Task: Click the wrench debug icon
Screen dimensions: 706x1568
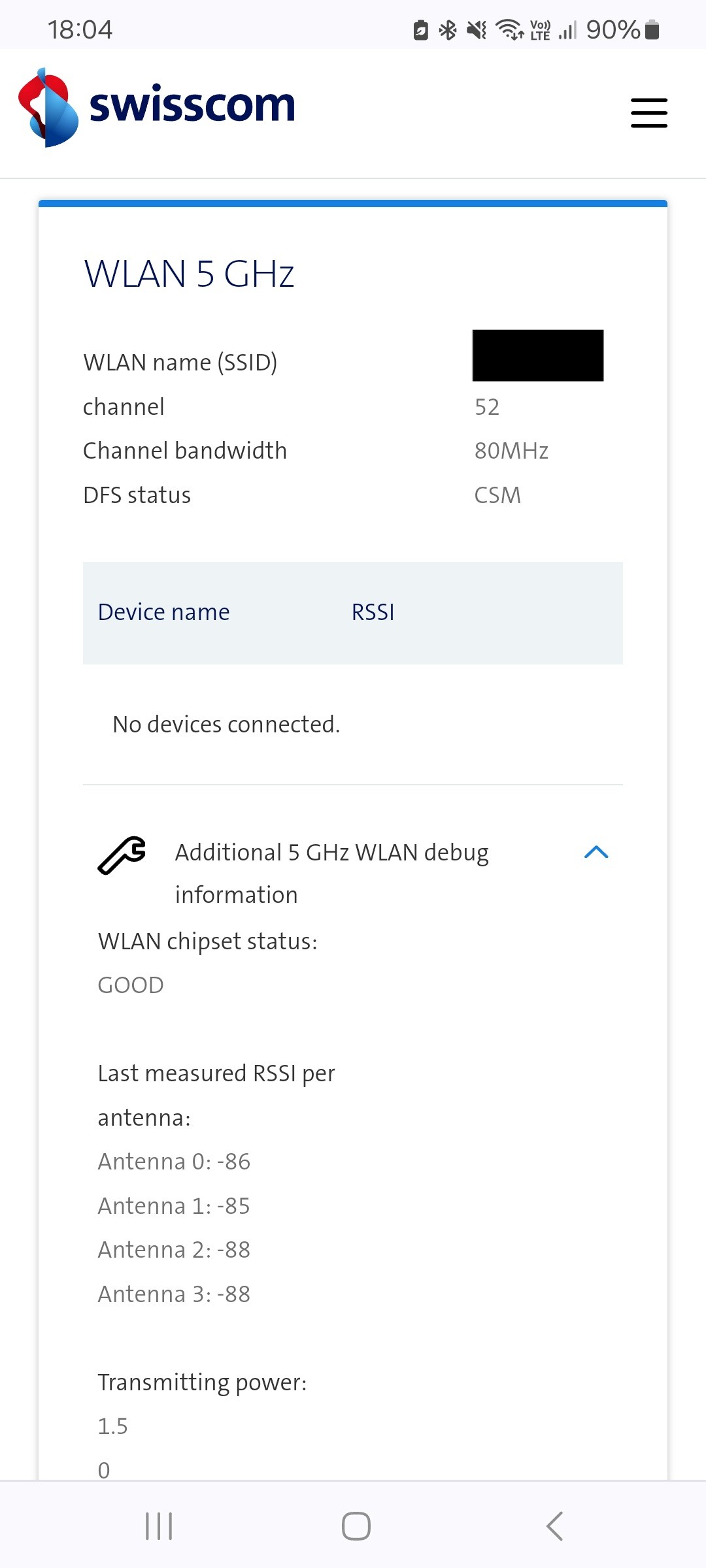Action: click(x=122, y=855)
